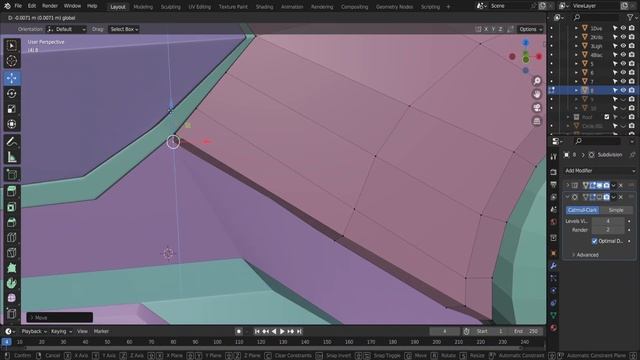The width and height of the screenshot is (640, 360).
Task: Open the File menu
Action: point(18,6)
